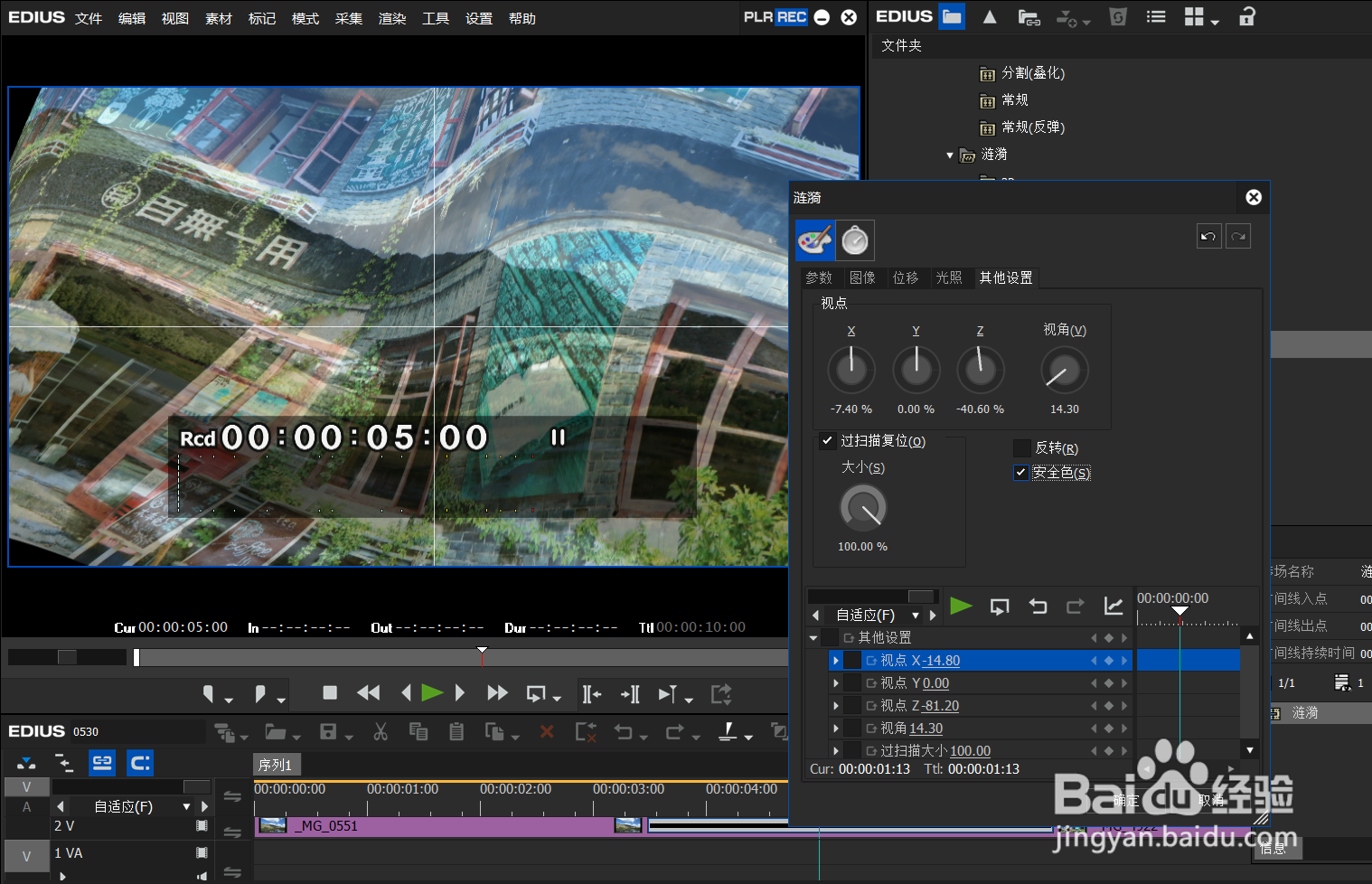The image size is (1372, 884).
Task: Open the 自适应(F) dropdown in ripple dialog
Action: 916,616
